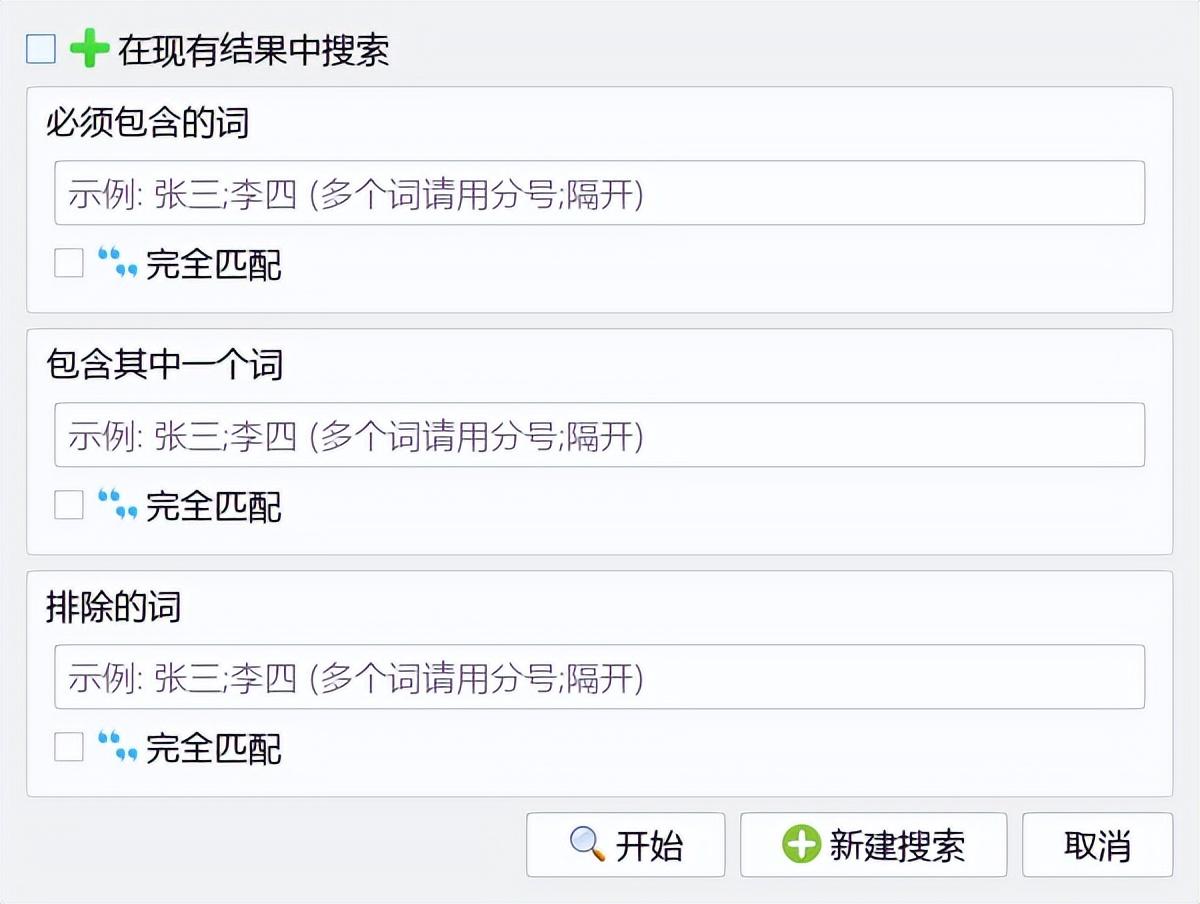Focus the 排除的词 input field
The width and height of the screenshot is (1200, 904).
pos(599,678)
